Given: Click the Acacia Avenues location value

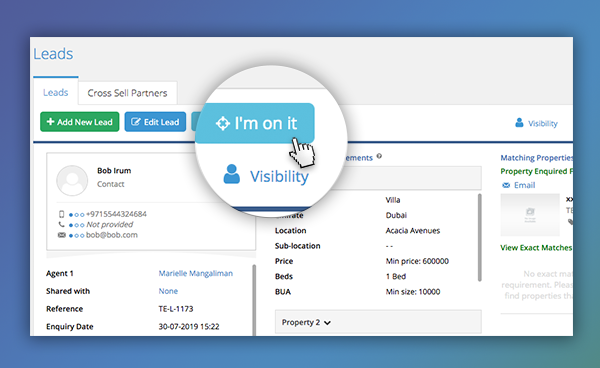Looking at the screenshot, I should pos(413,231).
